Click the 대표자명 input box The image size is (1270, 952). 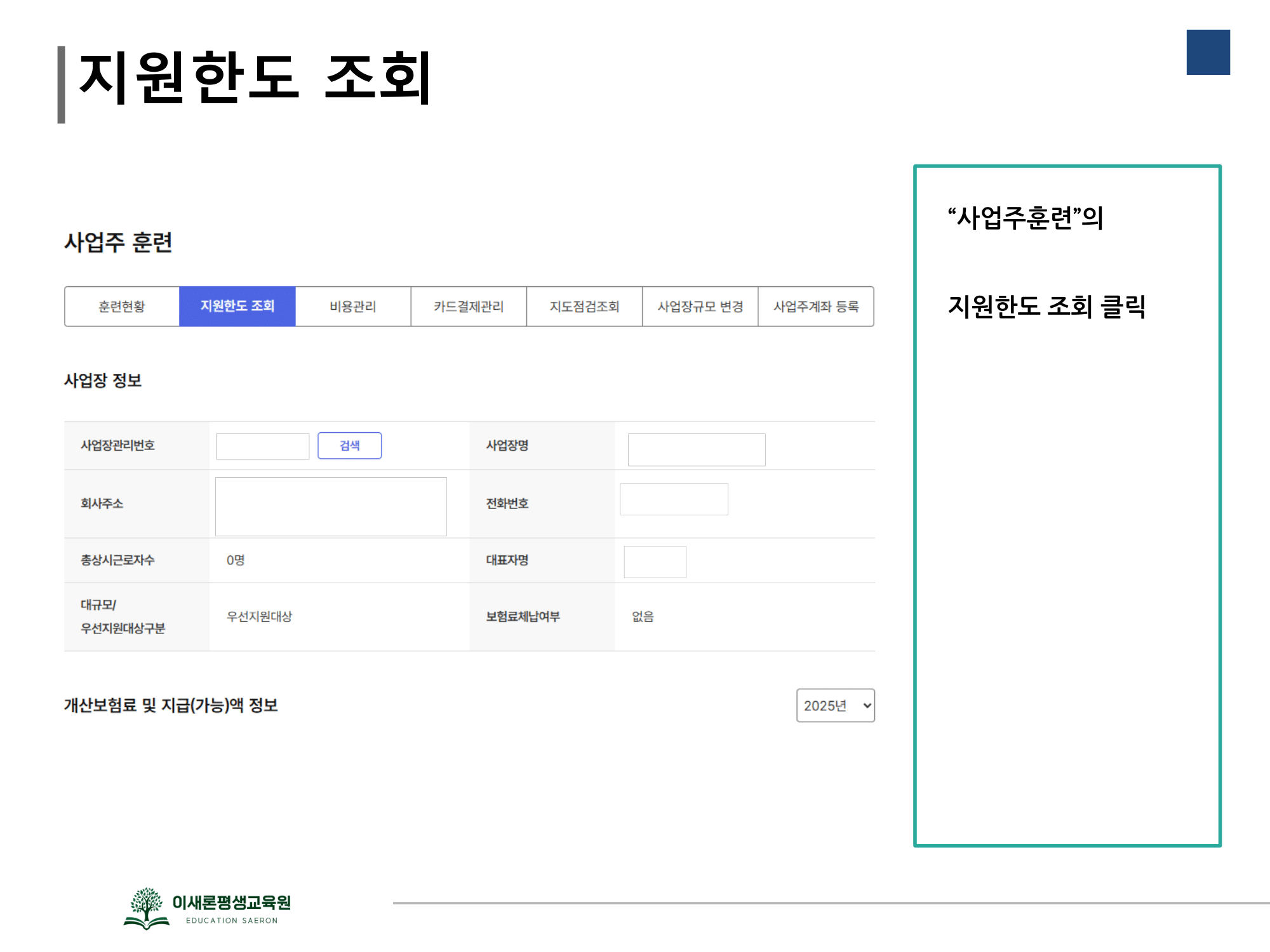[655, 562]
